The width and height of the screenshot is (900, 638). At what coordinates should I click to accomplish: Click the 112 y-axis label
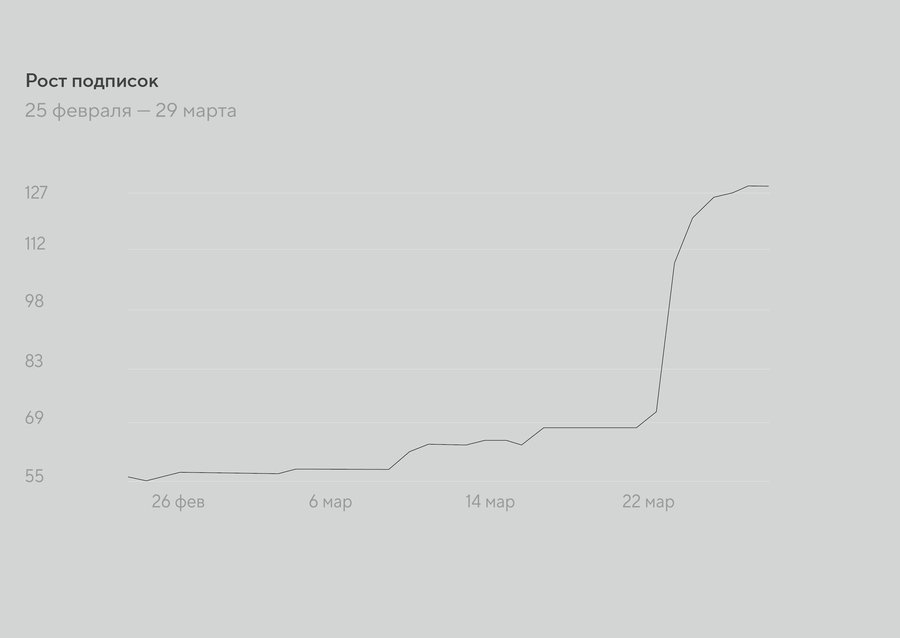click(x=36, y=243)
